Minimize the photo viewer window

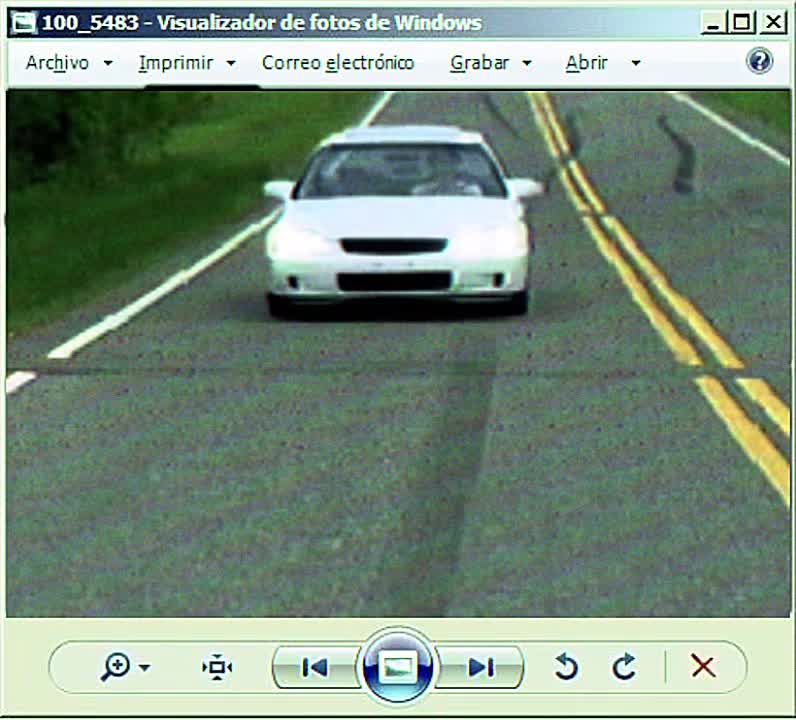click(713, 23)
